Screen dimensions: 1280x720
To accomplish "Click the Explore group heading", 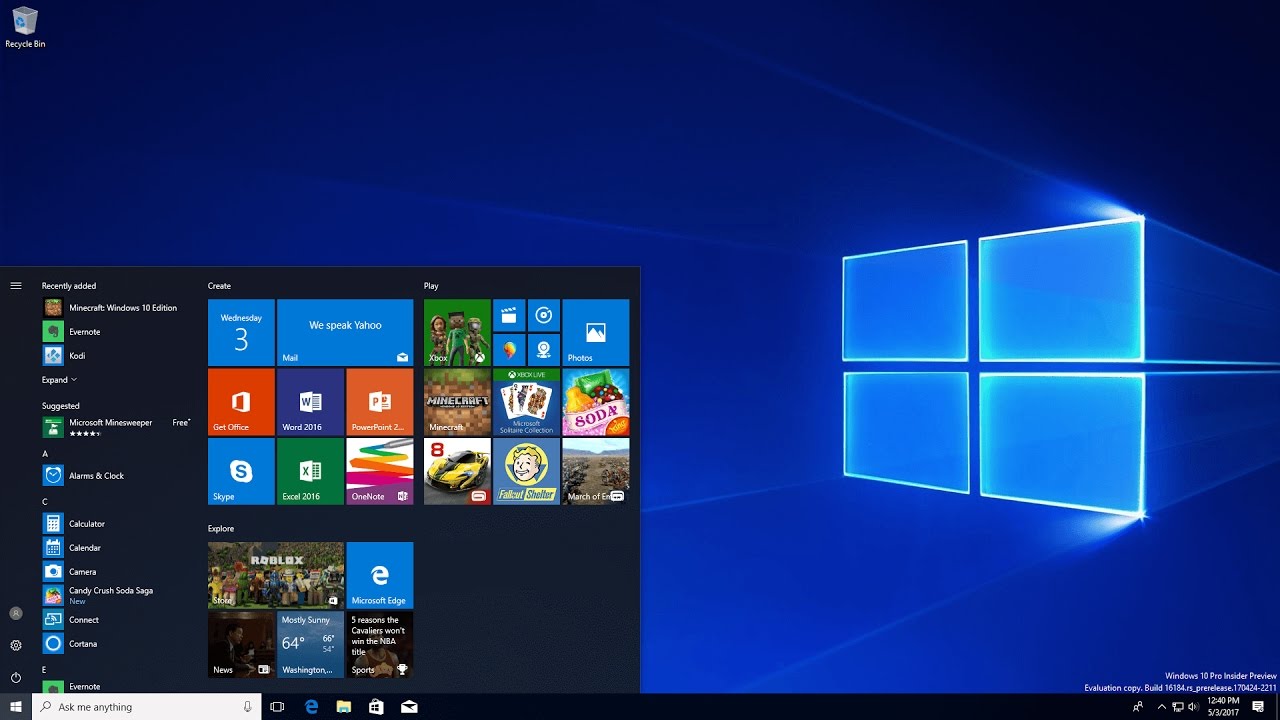I will tap(221, 528).
